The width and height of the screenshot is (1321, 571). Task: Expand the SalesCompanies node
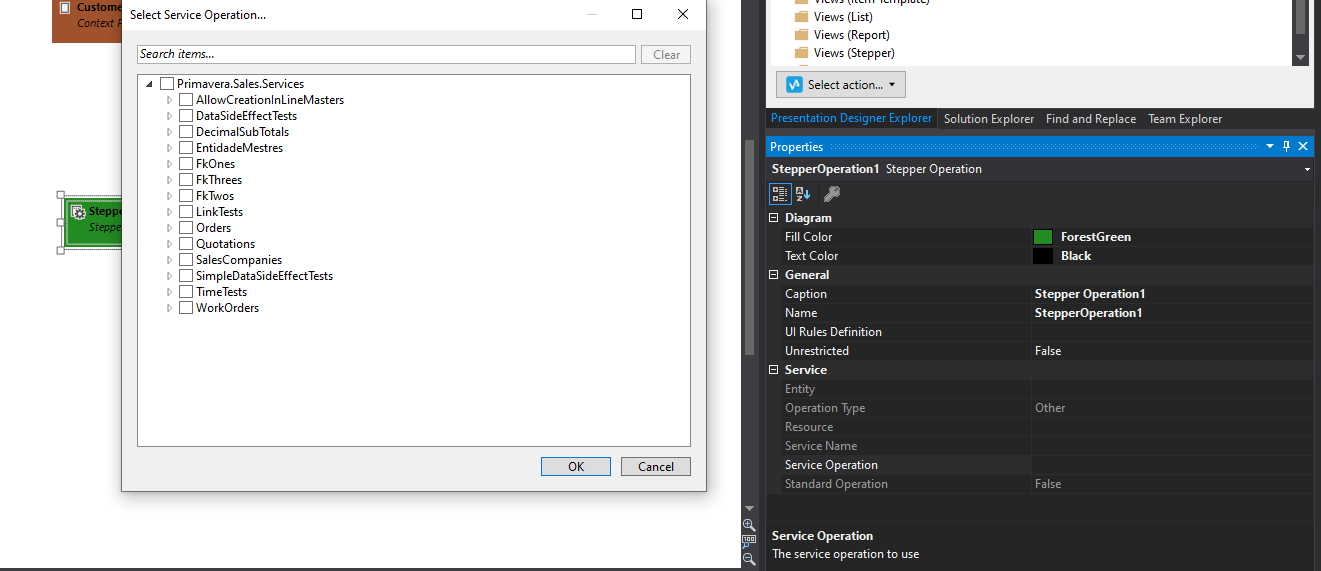click(x=169, y=260)
